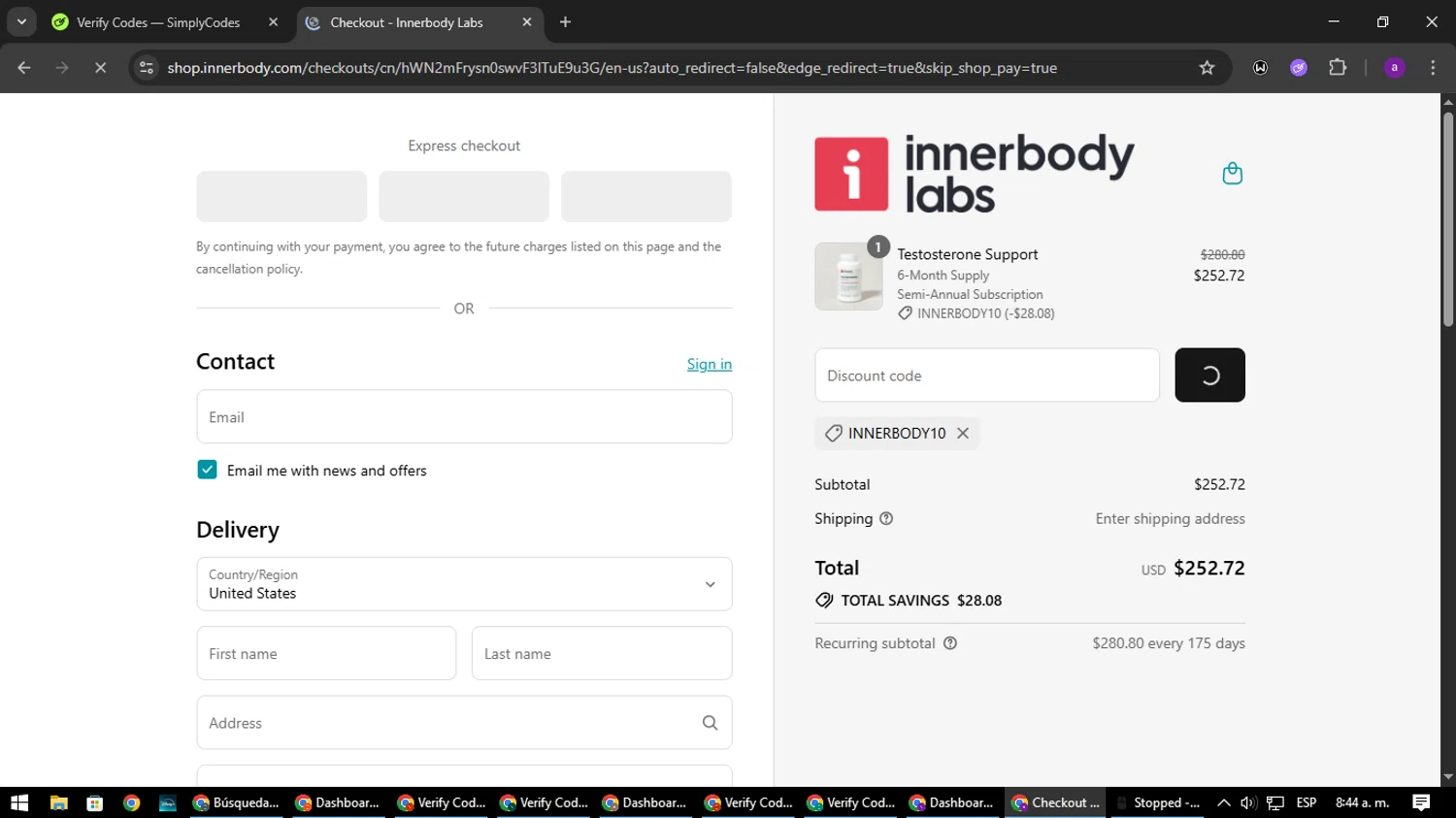1456x818 pixels.
Task: Select the Checkout - Innerbody Labs tab
Action: pyautogui.click(x=407, y=22)
